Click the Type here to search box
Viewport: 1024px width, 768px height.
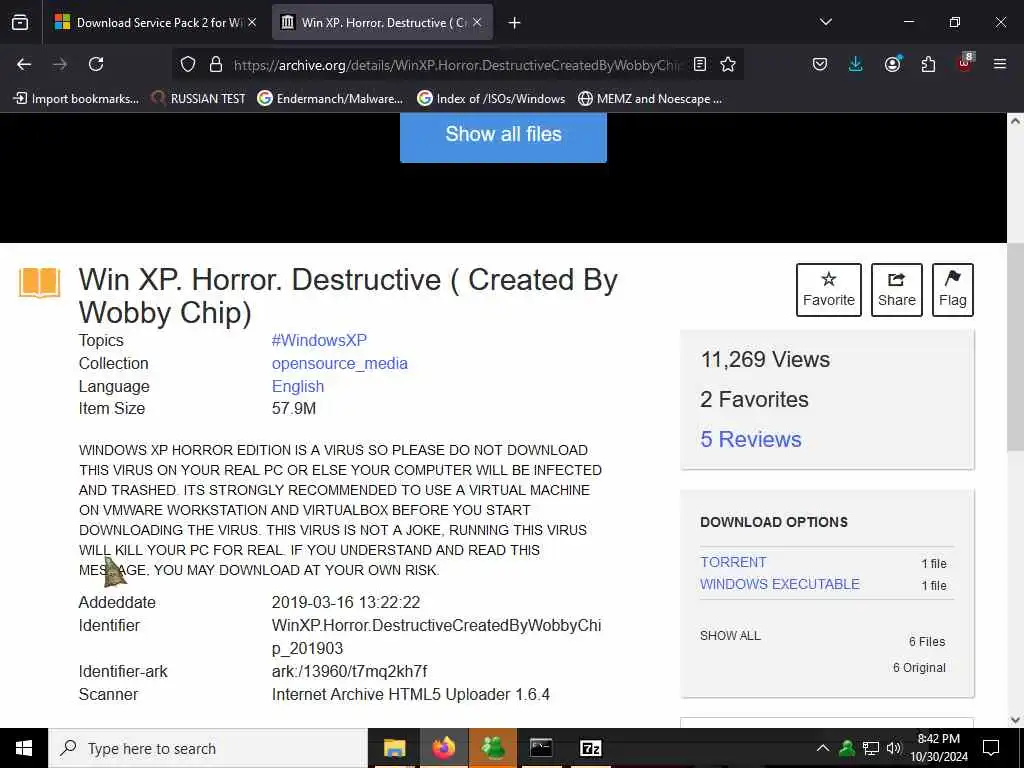click(x=208, y=748)
